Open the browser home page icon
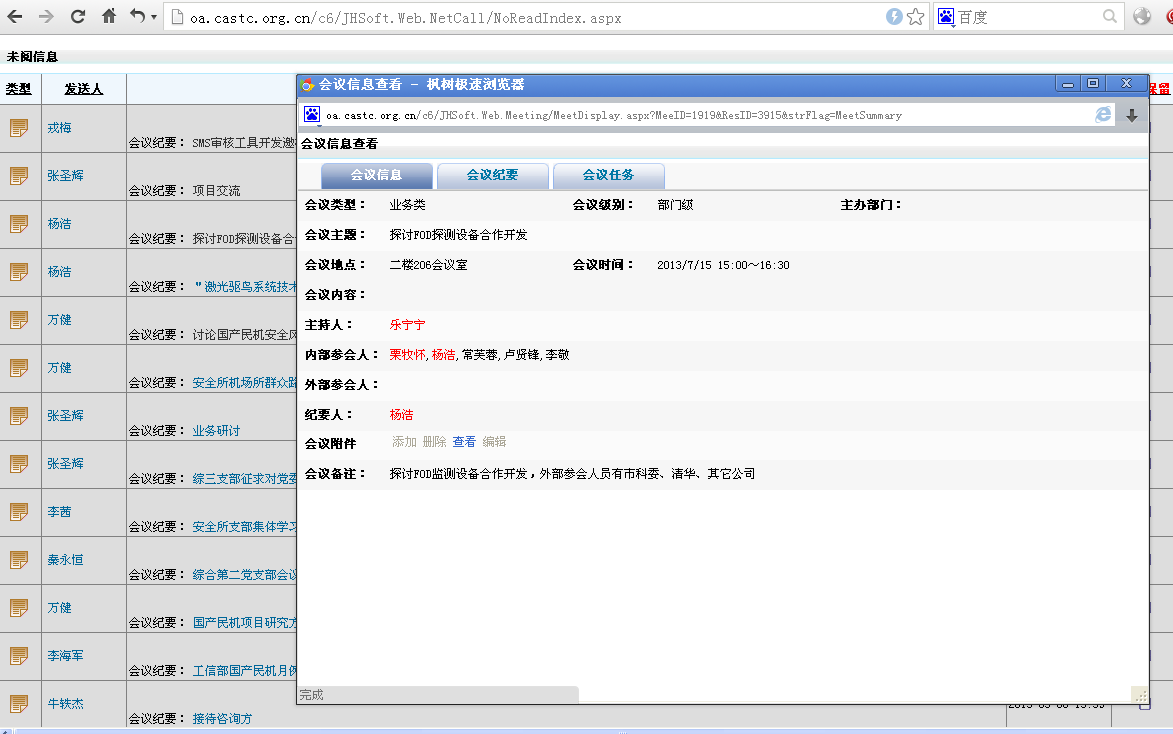1173x734 pixels. tap(109, 16)
